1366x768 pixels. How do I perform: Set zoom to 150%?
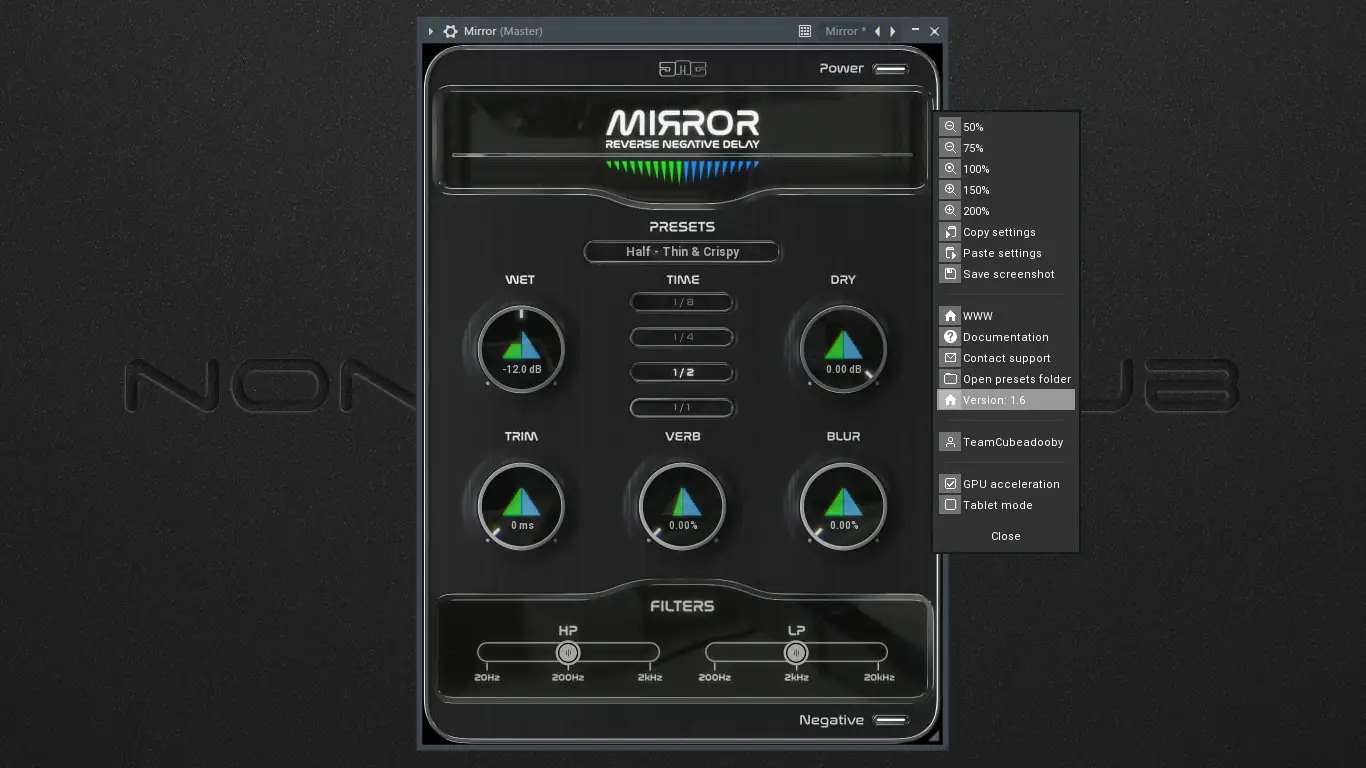(x=1006, y=190)
